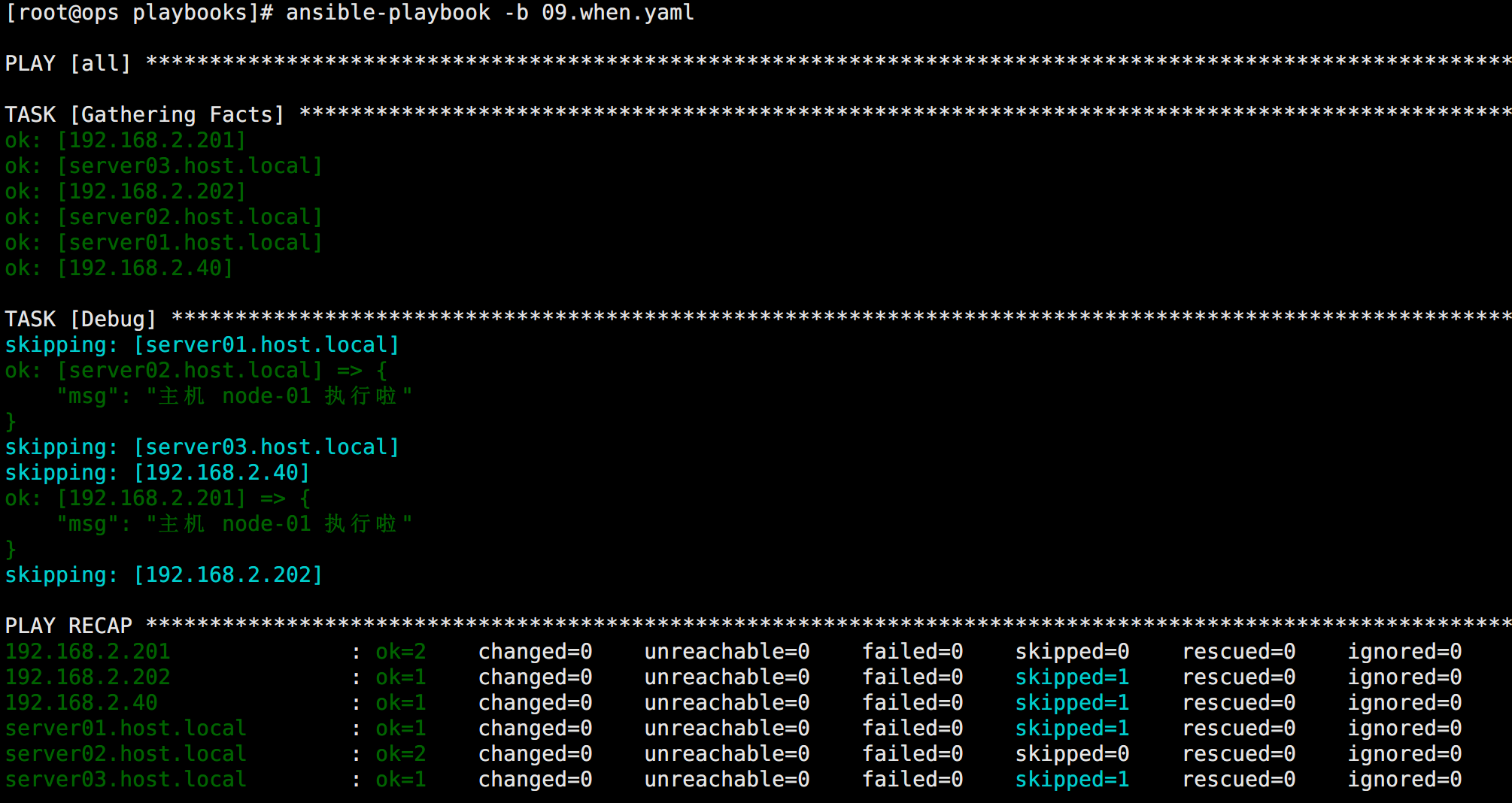Click 'skipping: [server01.host.local]' line
The image size is (1512, 803).
point(202,344)
